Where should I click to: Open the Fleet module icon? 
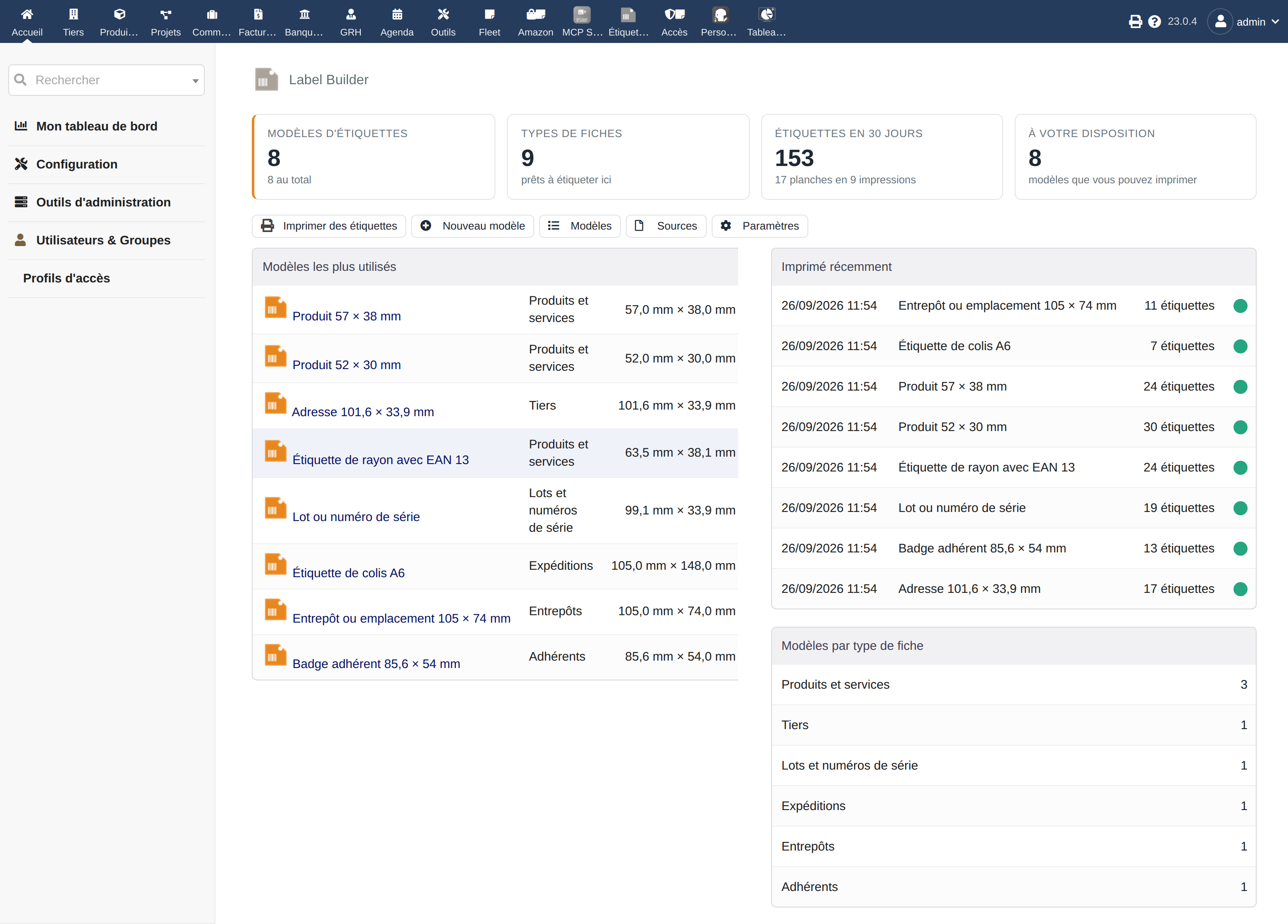tap(489, 14)
